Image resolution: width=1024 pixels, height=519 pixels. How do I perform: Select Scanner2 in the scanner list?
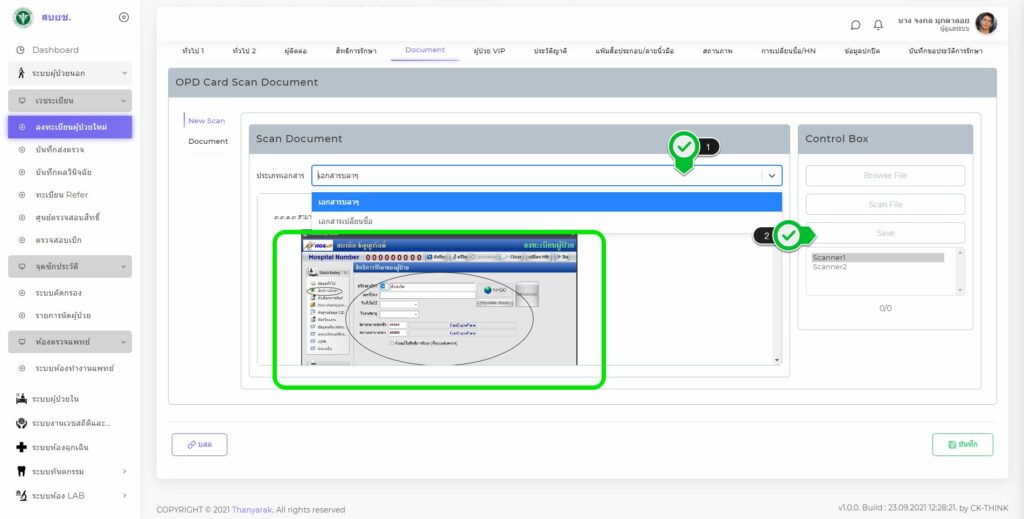point(830,267)
